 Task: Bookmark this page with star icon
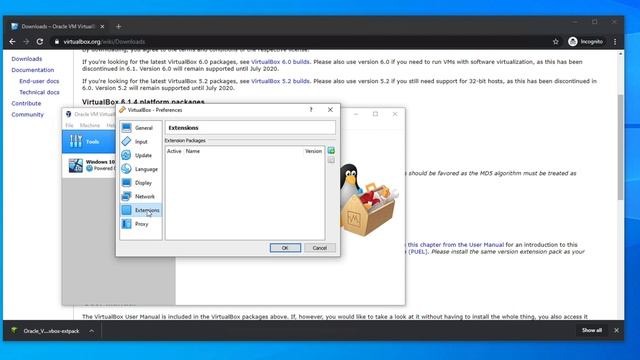(556, 42)
